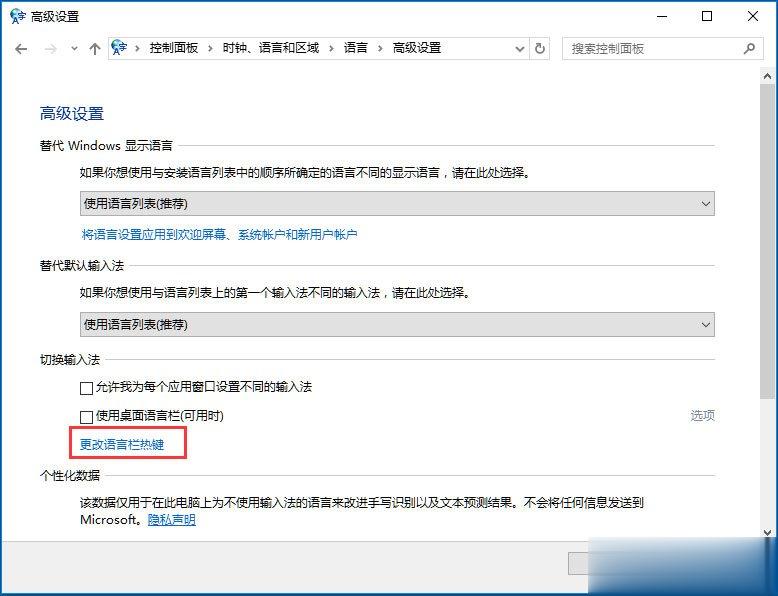Expand chevron after 时钟、语言和区域 breadcrumb
Viewport: 778px width, 596px height.
click(x=331, y=48)
